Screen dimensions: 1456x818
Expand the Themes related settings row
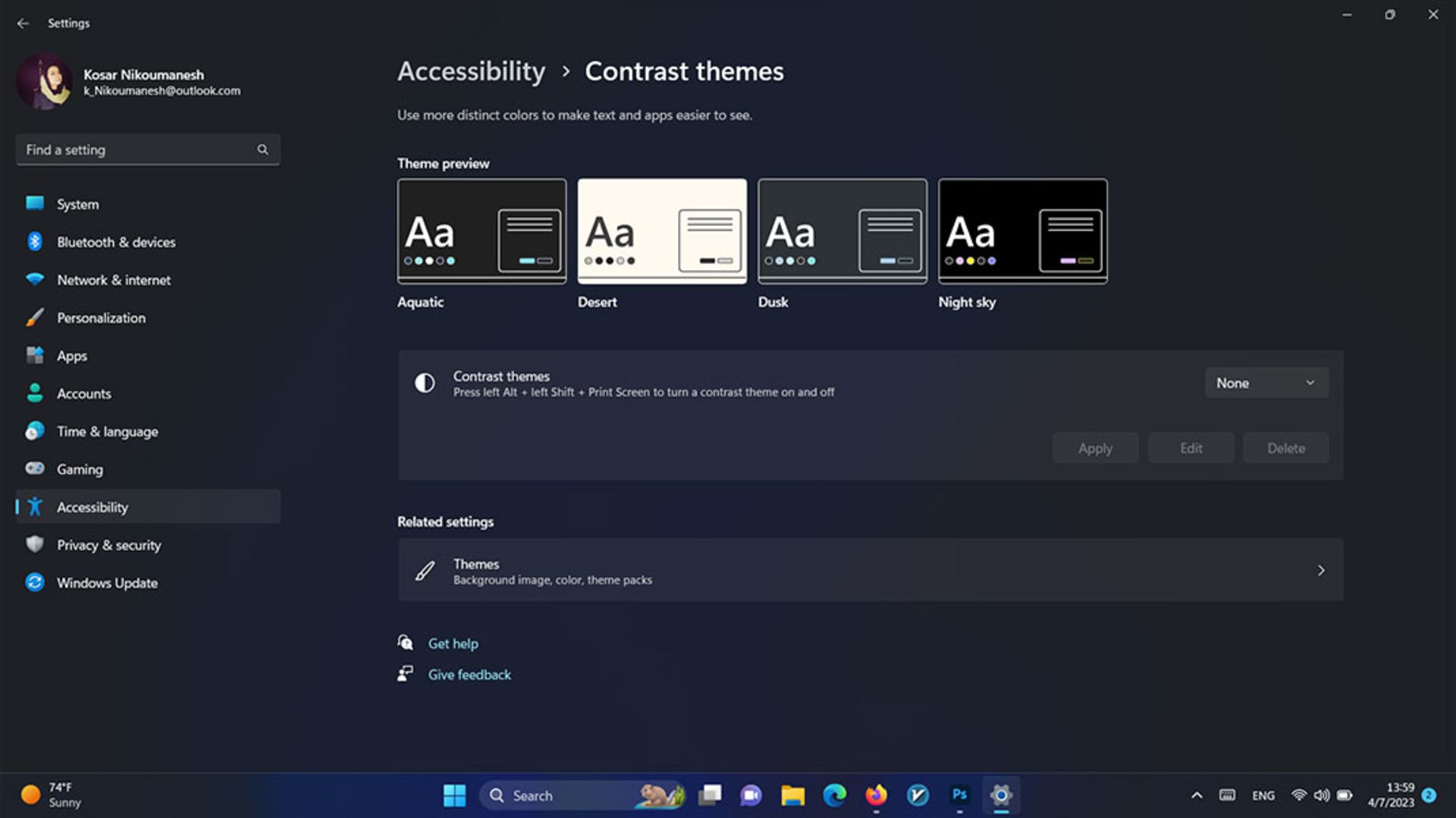(x=869, y=570)
